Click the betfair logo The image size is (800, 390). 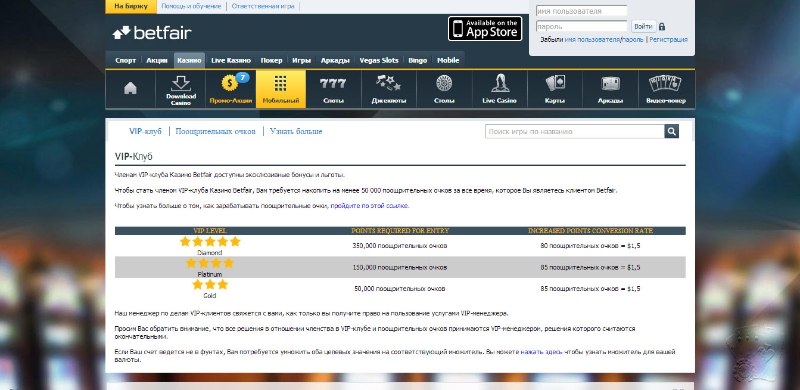pyautogui.click(x=152, y=33)
